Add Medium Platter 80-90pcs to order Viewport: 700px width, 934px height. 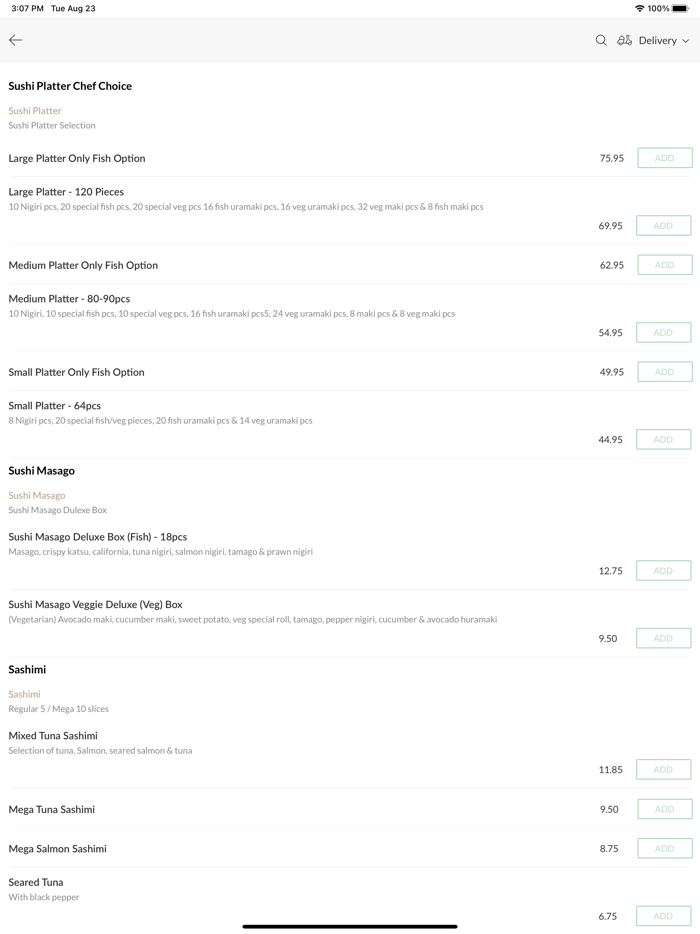tap(664, 333)
